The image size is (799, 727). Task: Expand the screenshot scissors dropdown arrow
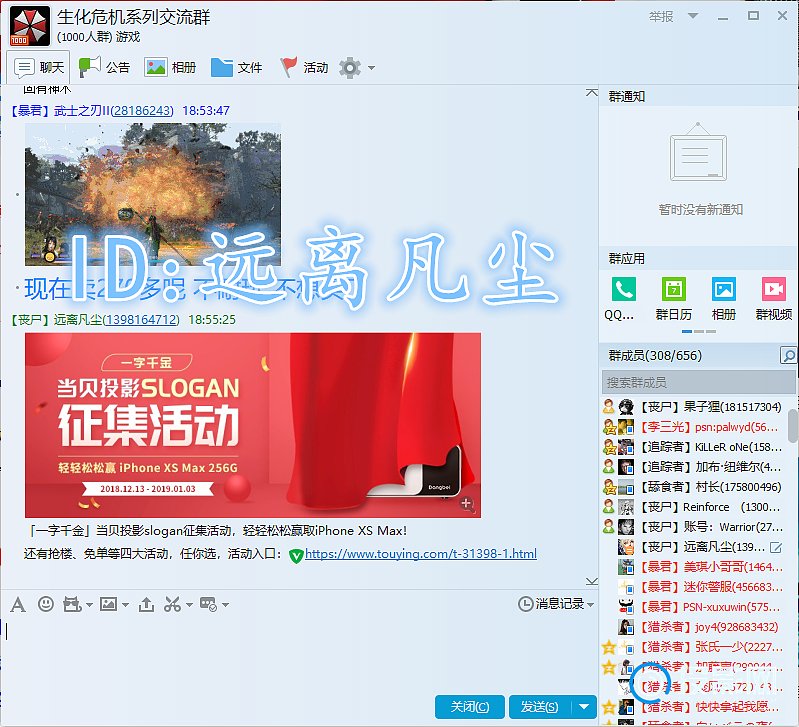pos(189,605)
